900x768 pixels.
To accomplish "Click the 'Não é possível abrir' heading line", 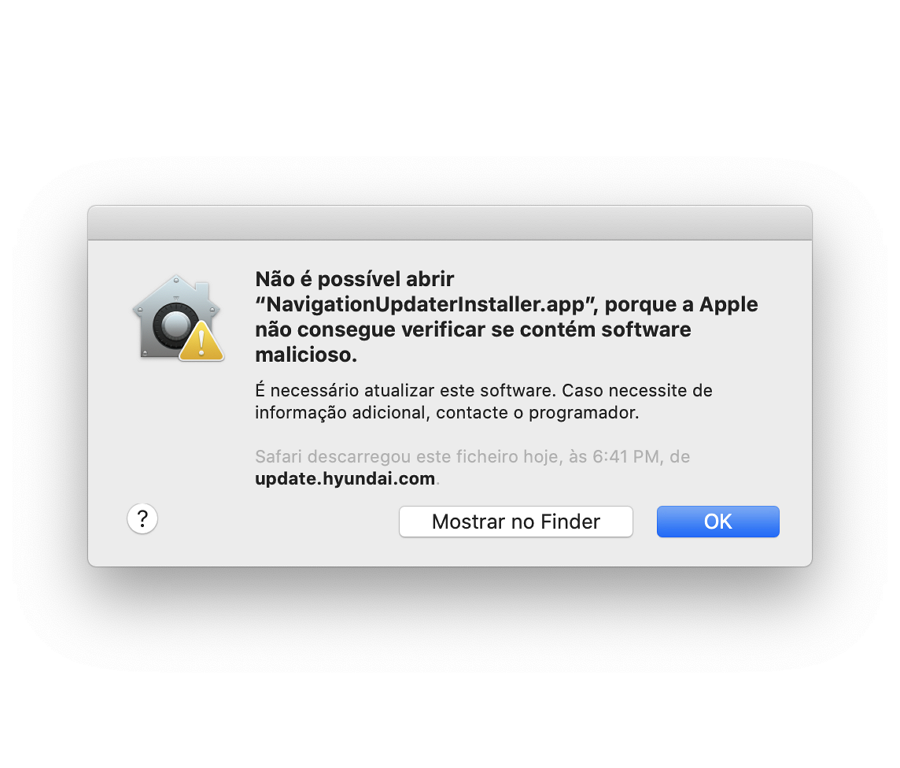I will (x=355, y=279).
